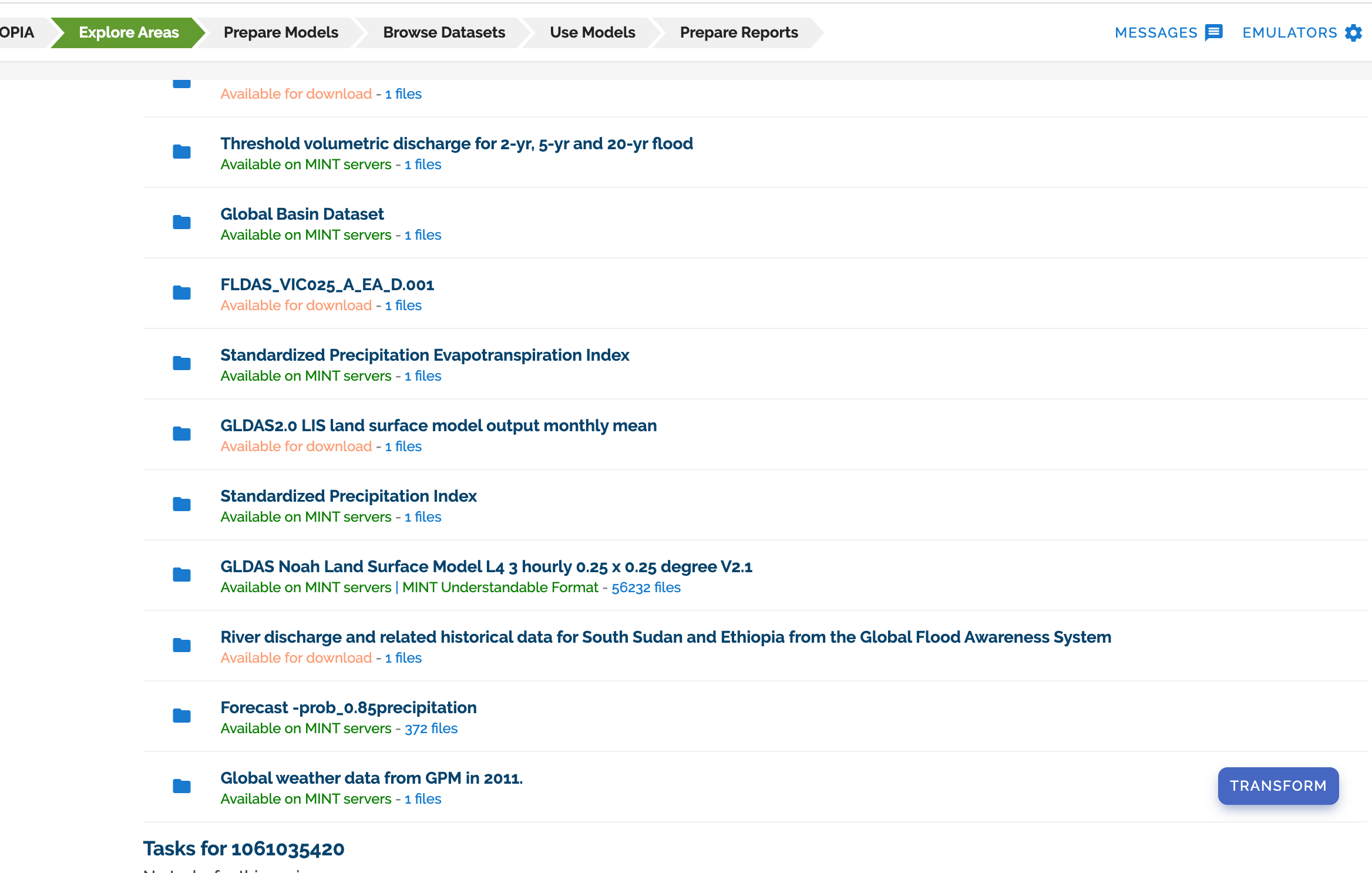Open Standardized Precipitation Index dataset title
This screenshot has height=873, width=1372.
pyautogui.click(x=348, y=496)
